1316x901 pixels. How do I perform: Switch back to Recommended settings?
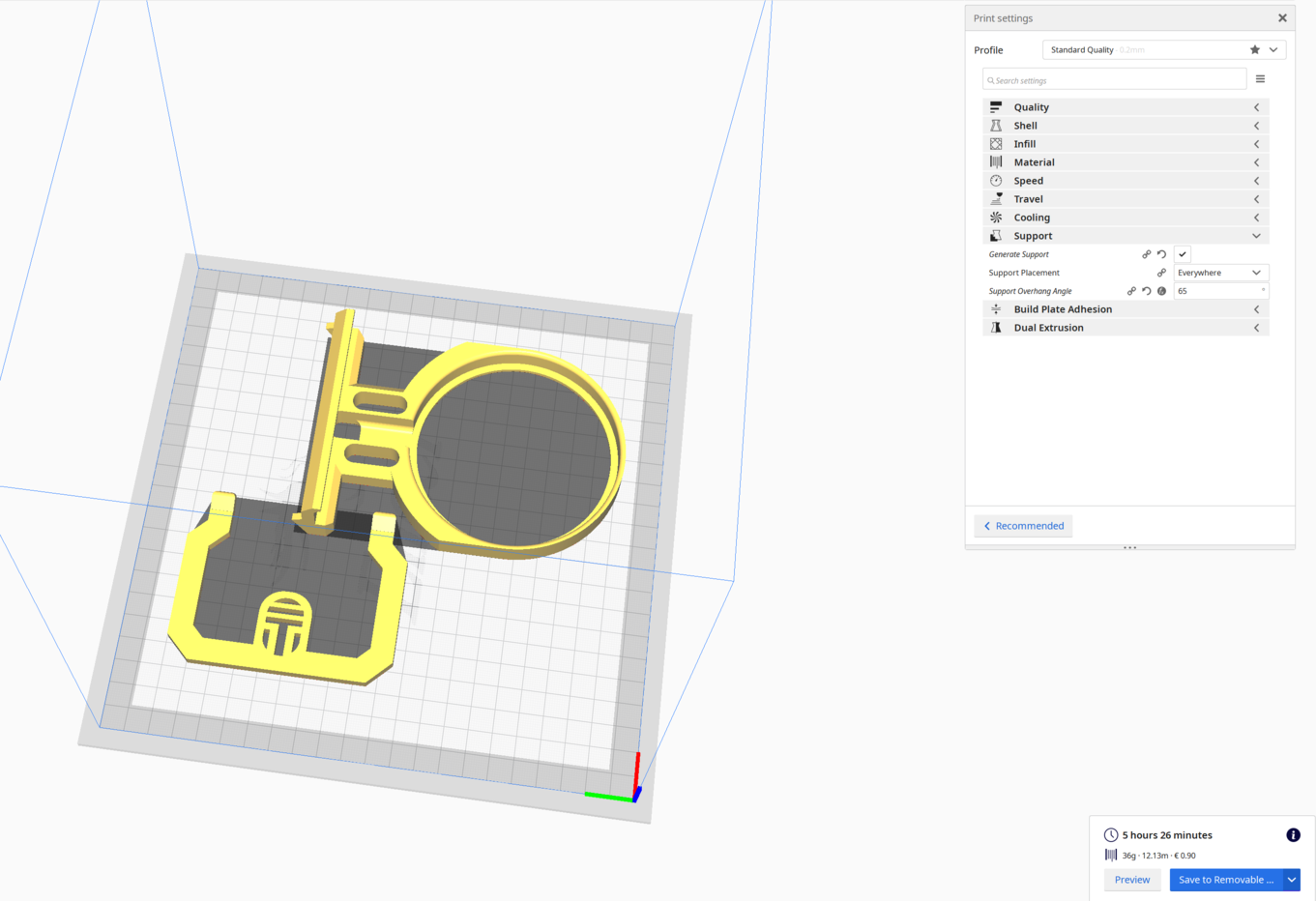pyautogui.click(x=1023, y=526)
